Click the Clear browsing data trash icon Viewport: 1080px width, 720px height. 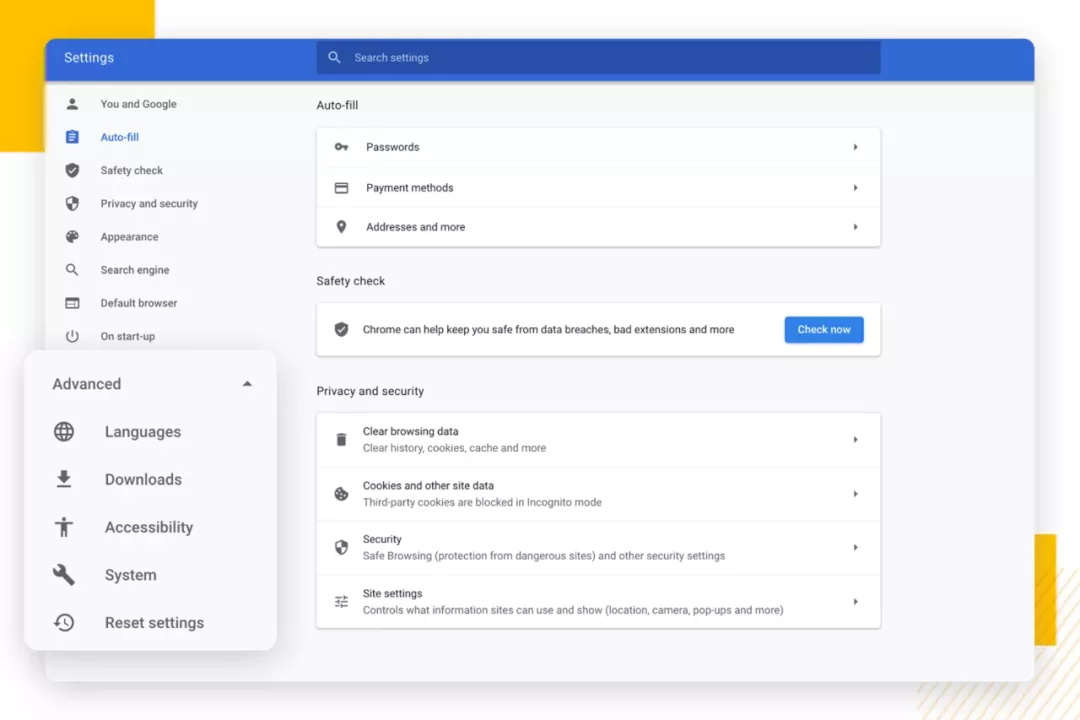point(341,440)
